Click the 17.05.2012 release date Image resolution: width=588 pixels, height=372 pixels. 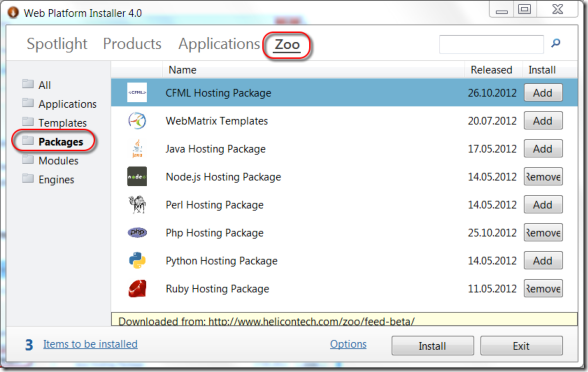coord(492,149)
